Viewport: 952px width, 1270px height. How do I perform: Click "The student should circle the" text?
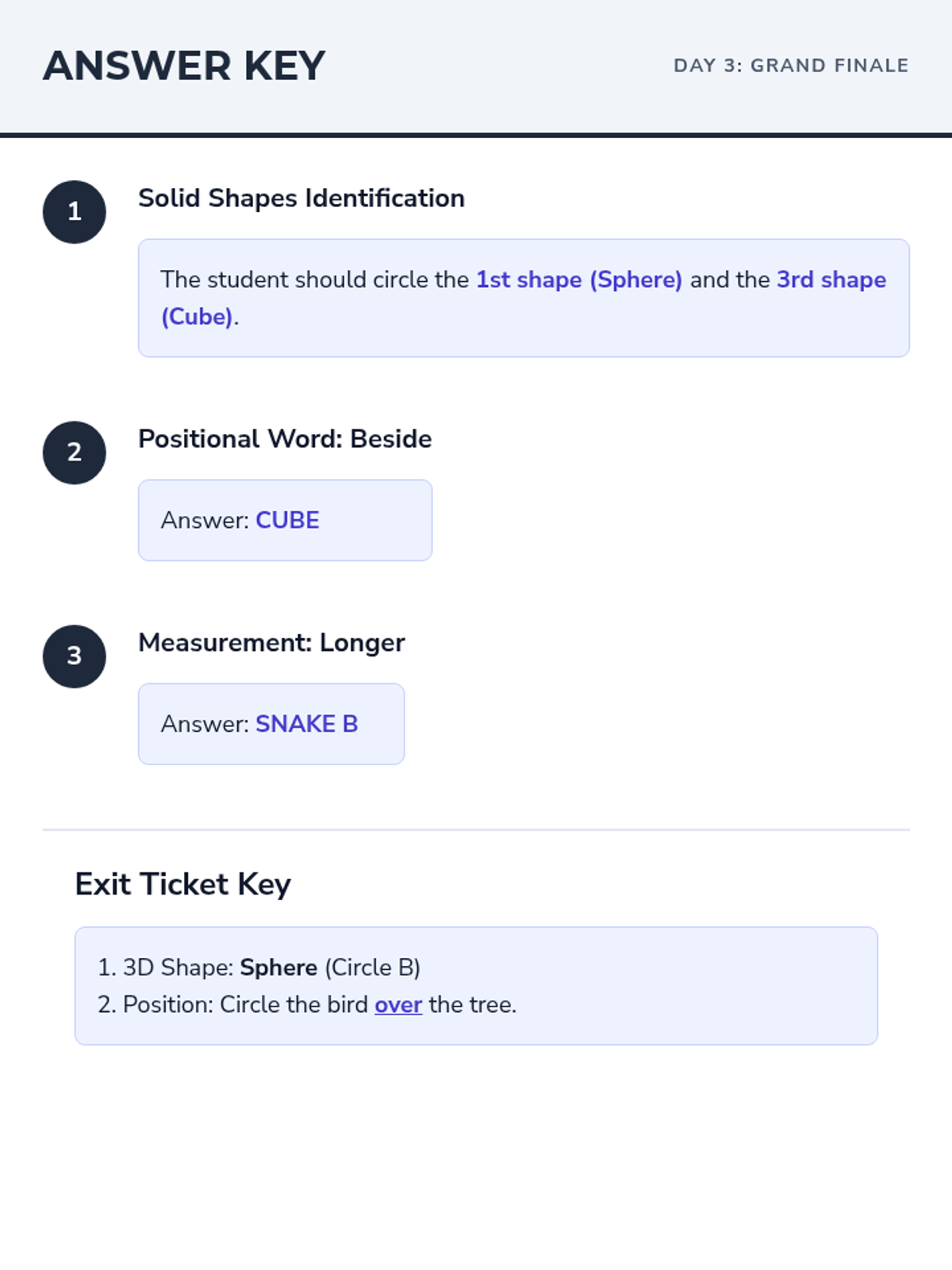(315, 280)
